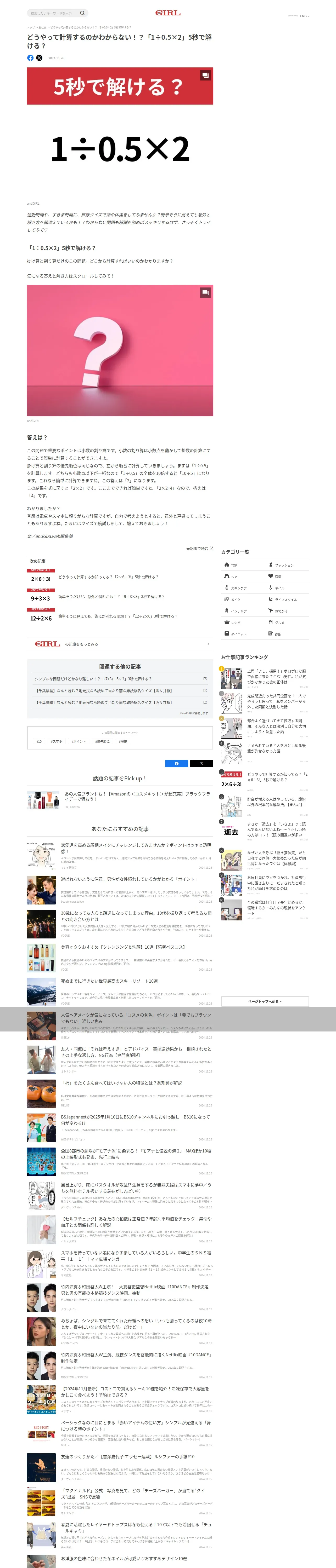Click the 恋愛 heart icon
Screen dimensions: 336x1568
click(271, 577)
